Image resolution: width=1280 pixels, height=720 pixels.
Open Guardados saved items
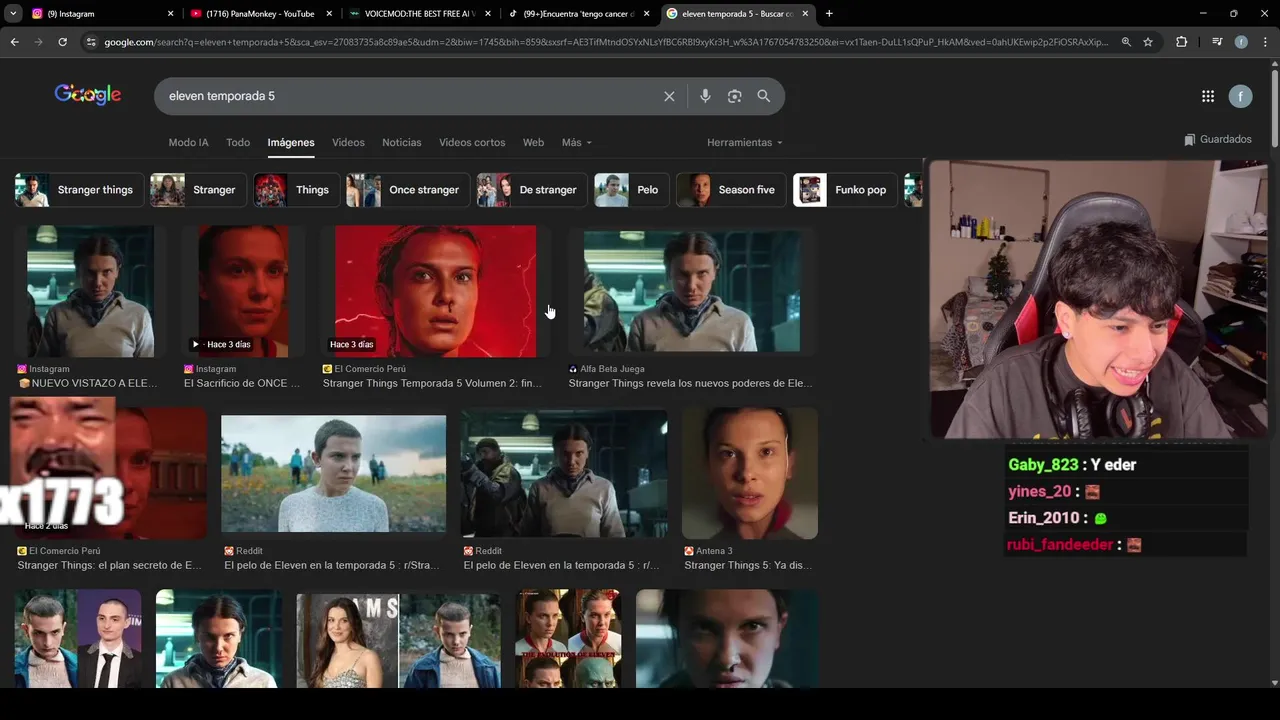[x=1218, y=140]
